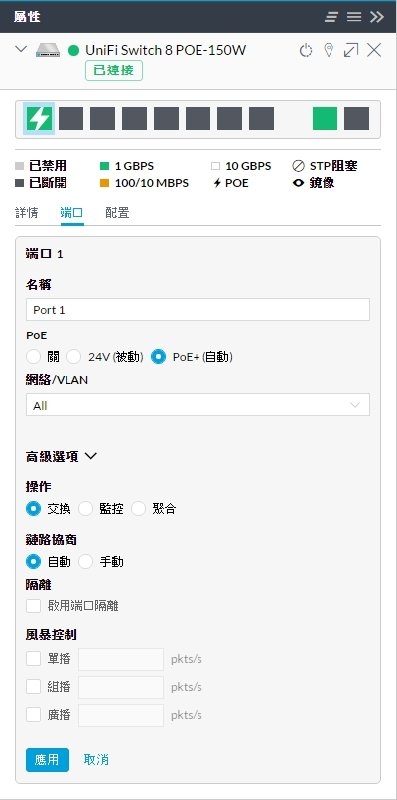Click the restart power icon for the switch
The image size is (397, 800).
[306, 51]
